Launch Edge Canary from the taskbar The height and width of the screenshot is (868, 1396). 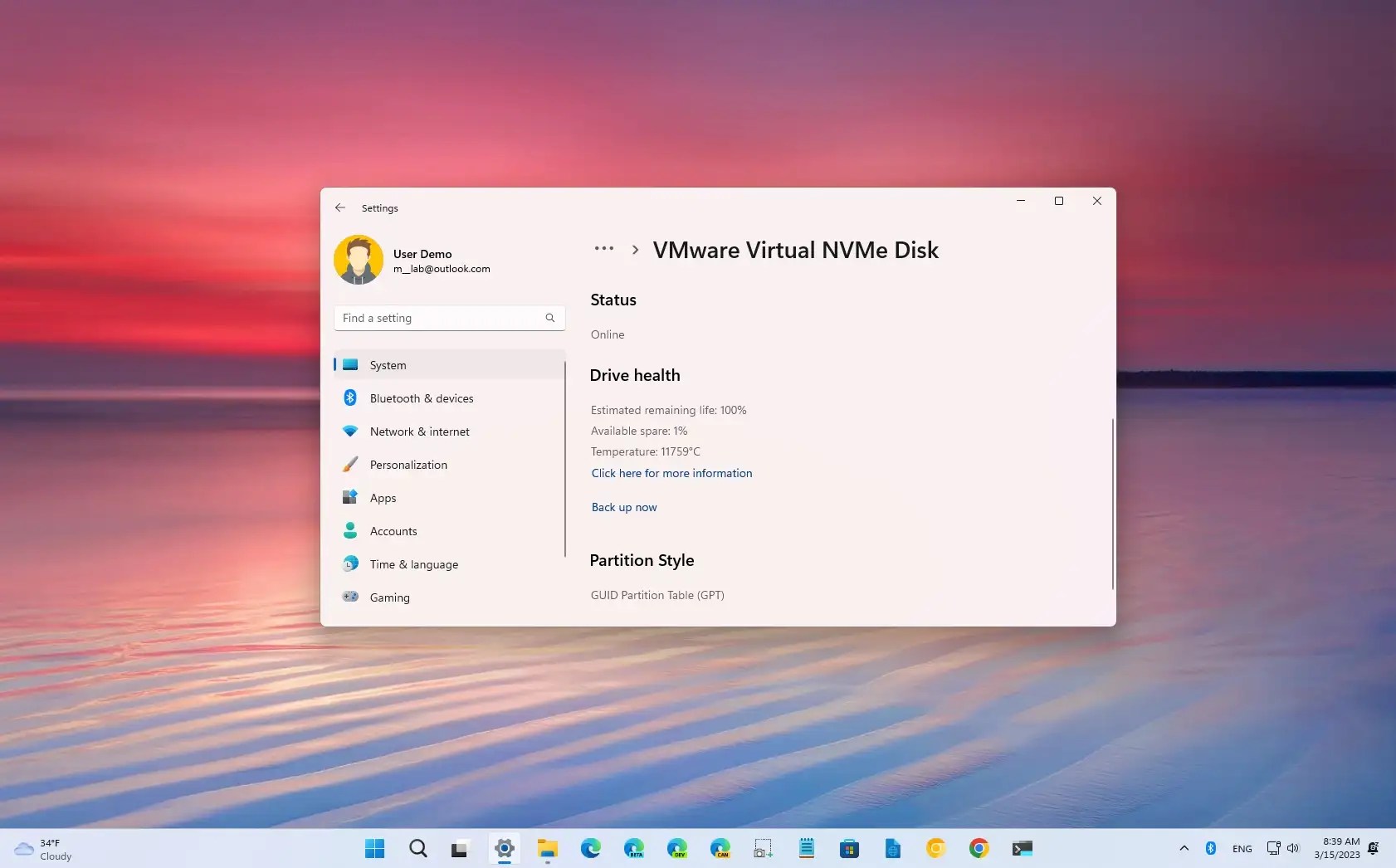tap(720, 848)
